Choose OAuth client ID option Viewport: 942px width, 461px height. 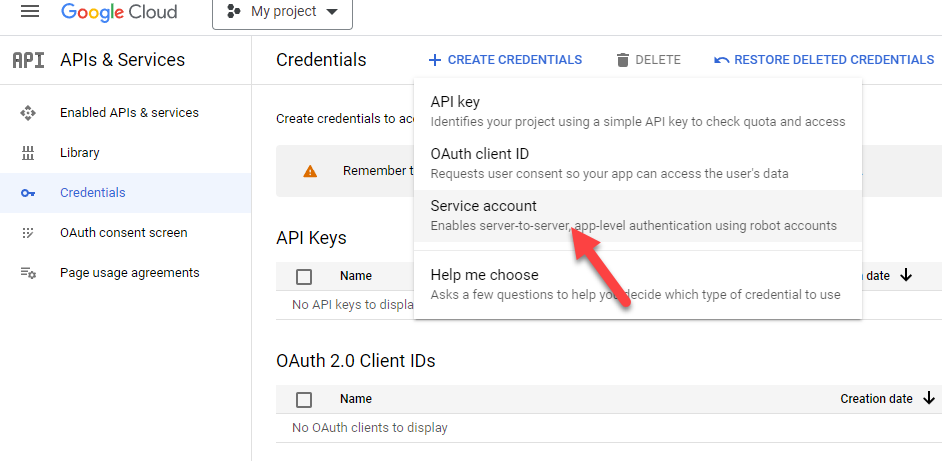pyautogui.click(x=637, y=163)
